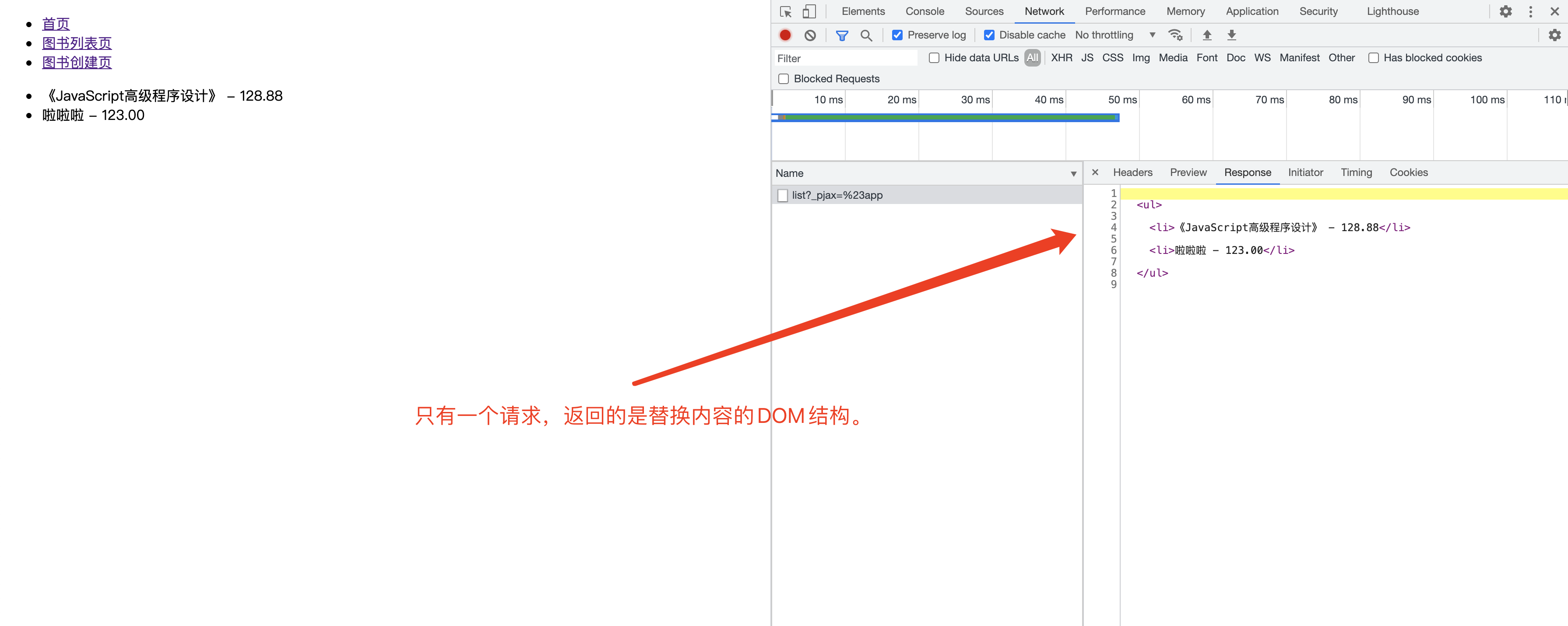Switch to the Console tab
Image resolution: width=1568 pixels, height=626 pixels.
(925, 11)
